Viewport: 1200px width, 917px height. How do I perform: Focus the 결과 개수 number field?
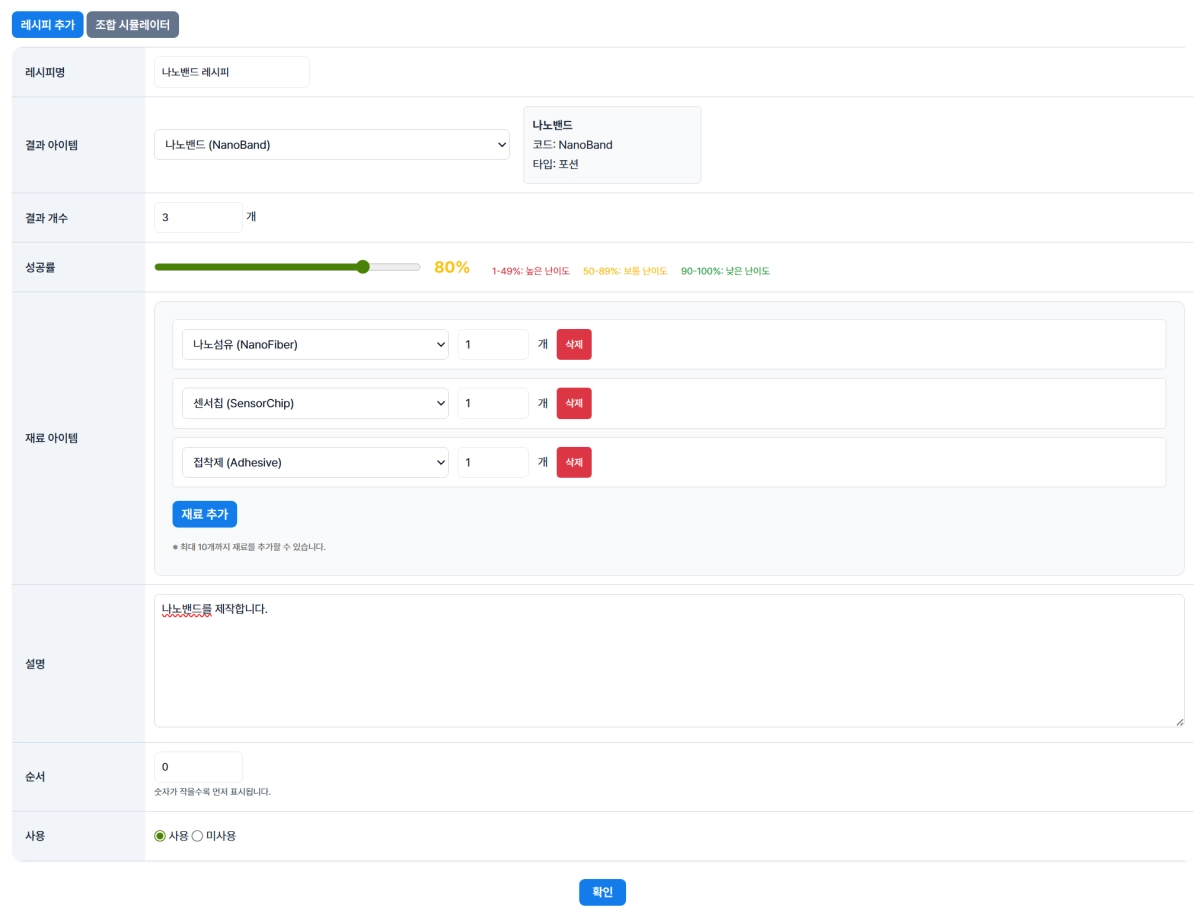[x=198, y=217]
